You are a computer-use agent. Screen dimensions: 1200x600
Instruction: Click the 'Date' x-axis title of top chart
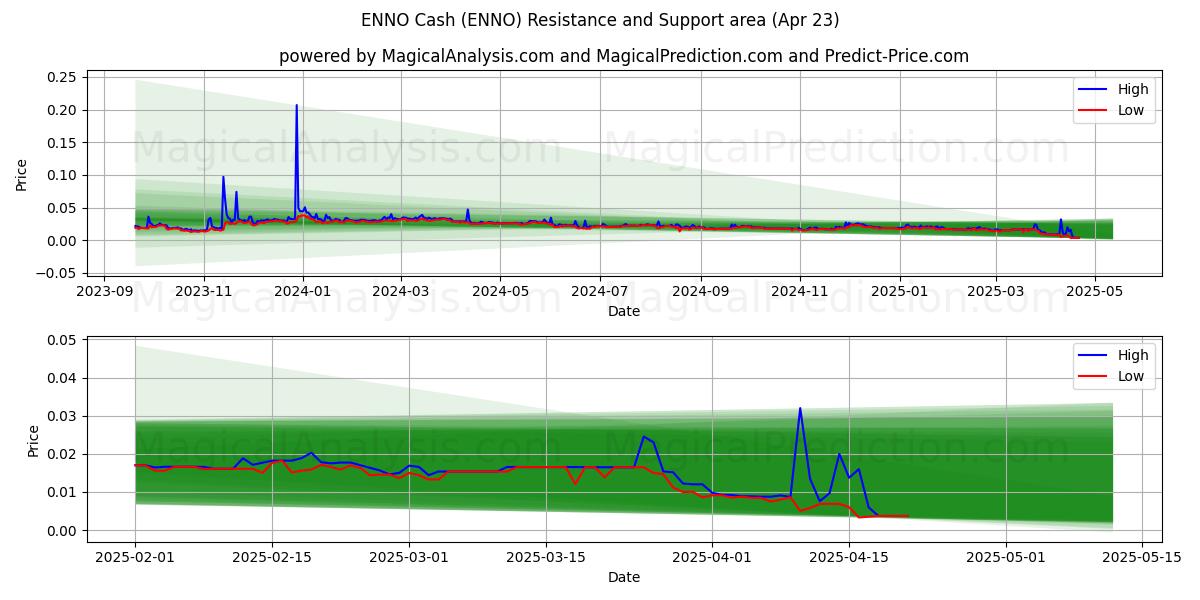624,311
